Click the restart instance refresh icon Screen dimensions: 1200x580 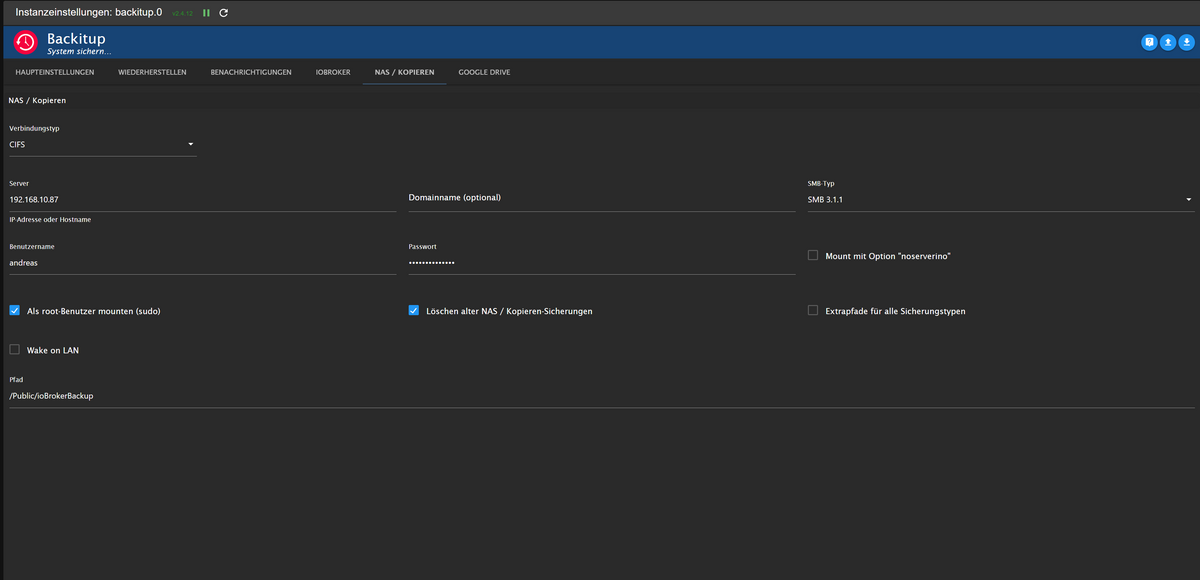pos(223,13)
